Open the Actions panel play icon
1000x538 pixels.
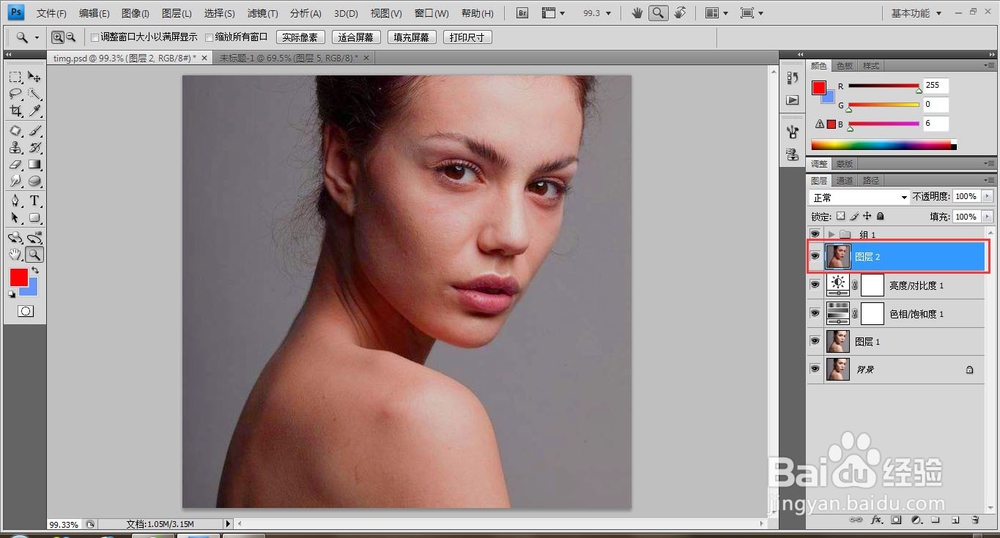pyautogui.click(x=793, y=100)
